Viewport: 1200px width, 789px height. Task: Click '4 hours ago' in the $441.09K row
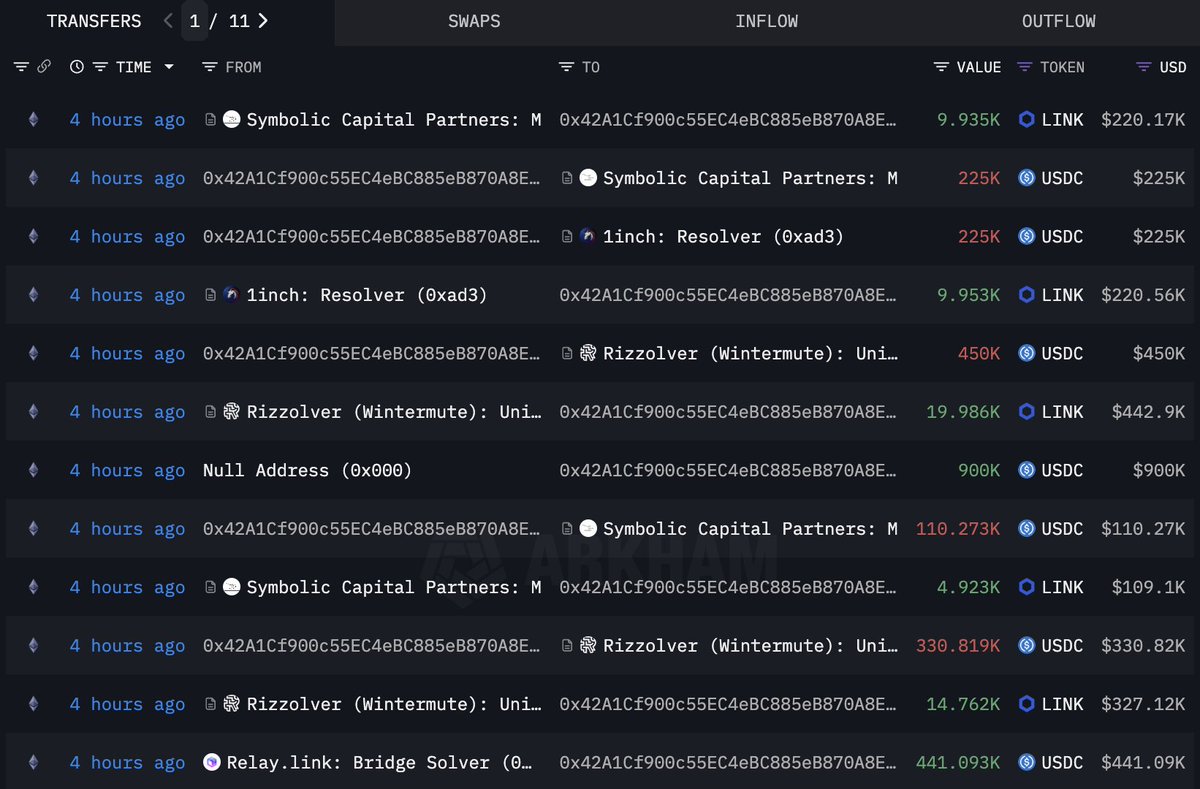coord(127,762)
